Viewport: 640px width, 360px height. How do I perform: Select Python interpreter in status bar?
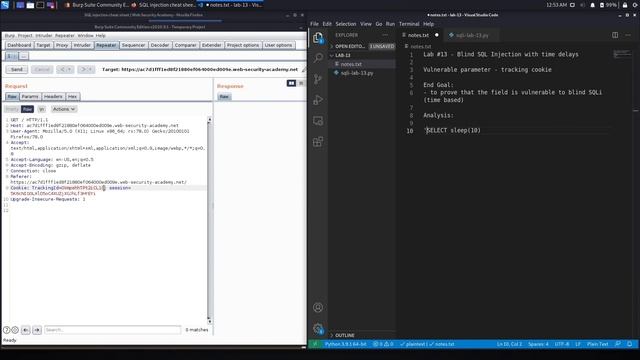(x=346, y=344)
